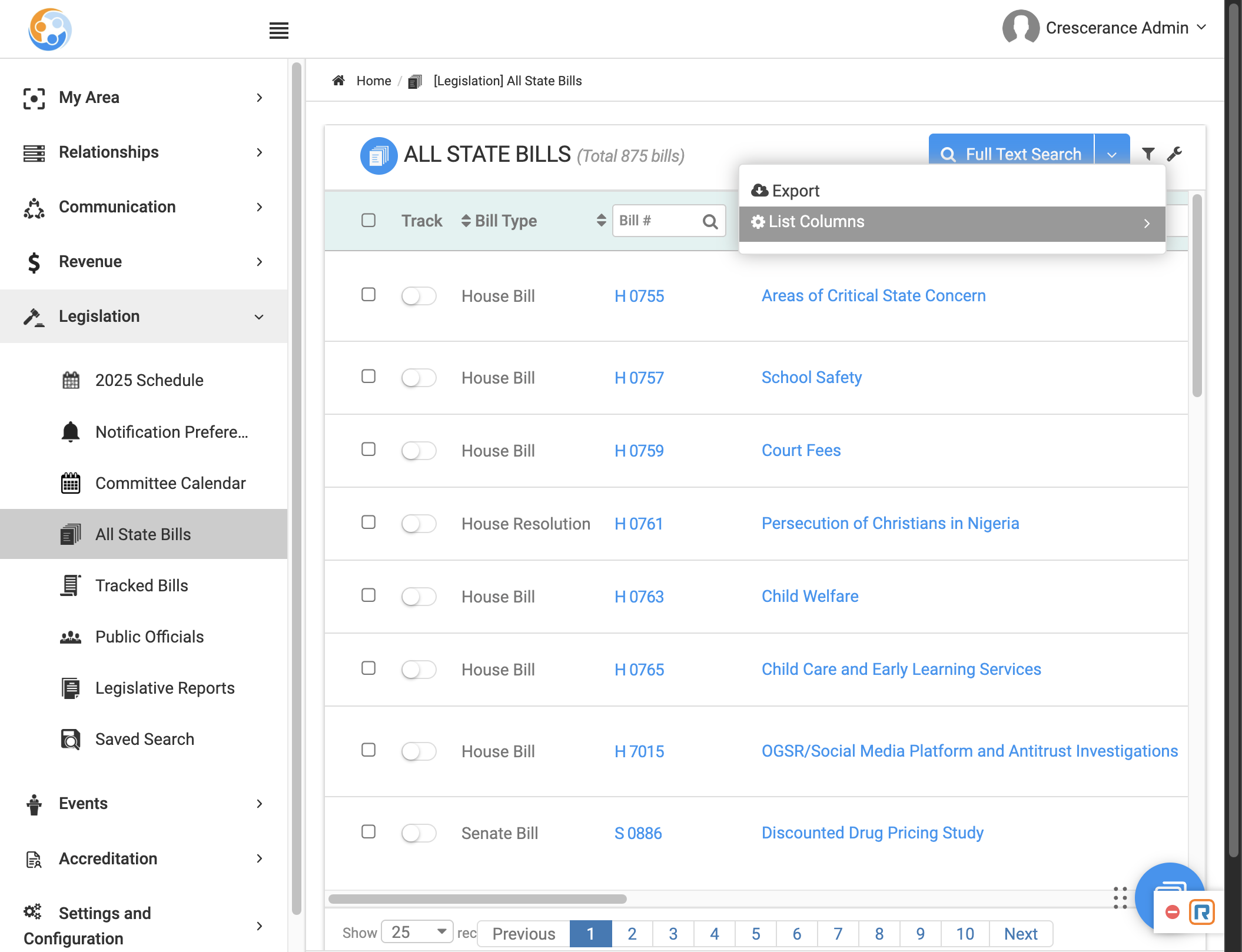
Task: Open the List Columns submenu
Action: coord(952,222)
